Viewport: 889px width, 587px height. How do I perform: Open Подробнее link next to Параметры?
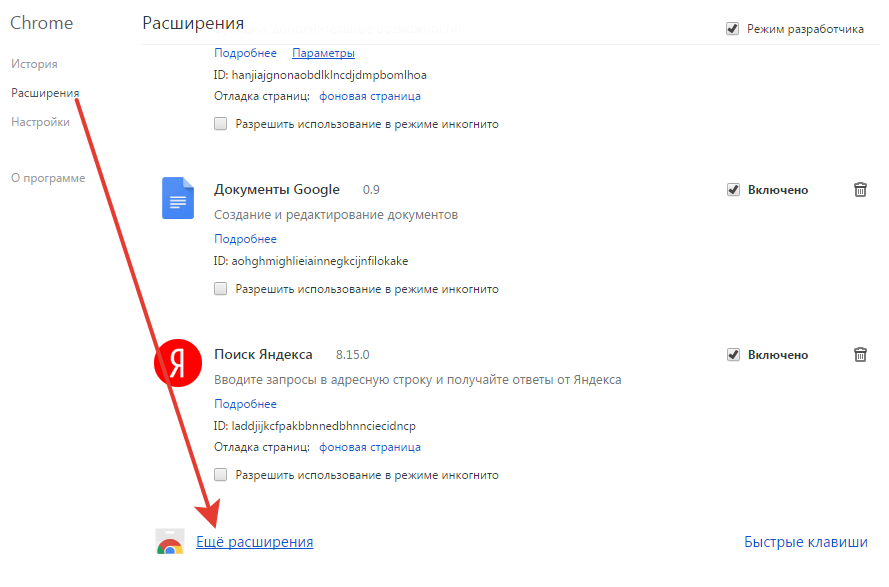[245, 53]
